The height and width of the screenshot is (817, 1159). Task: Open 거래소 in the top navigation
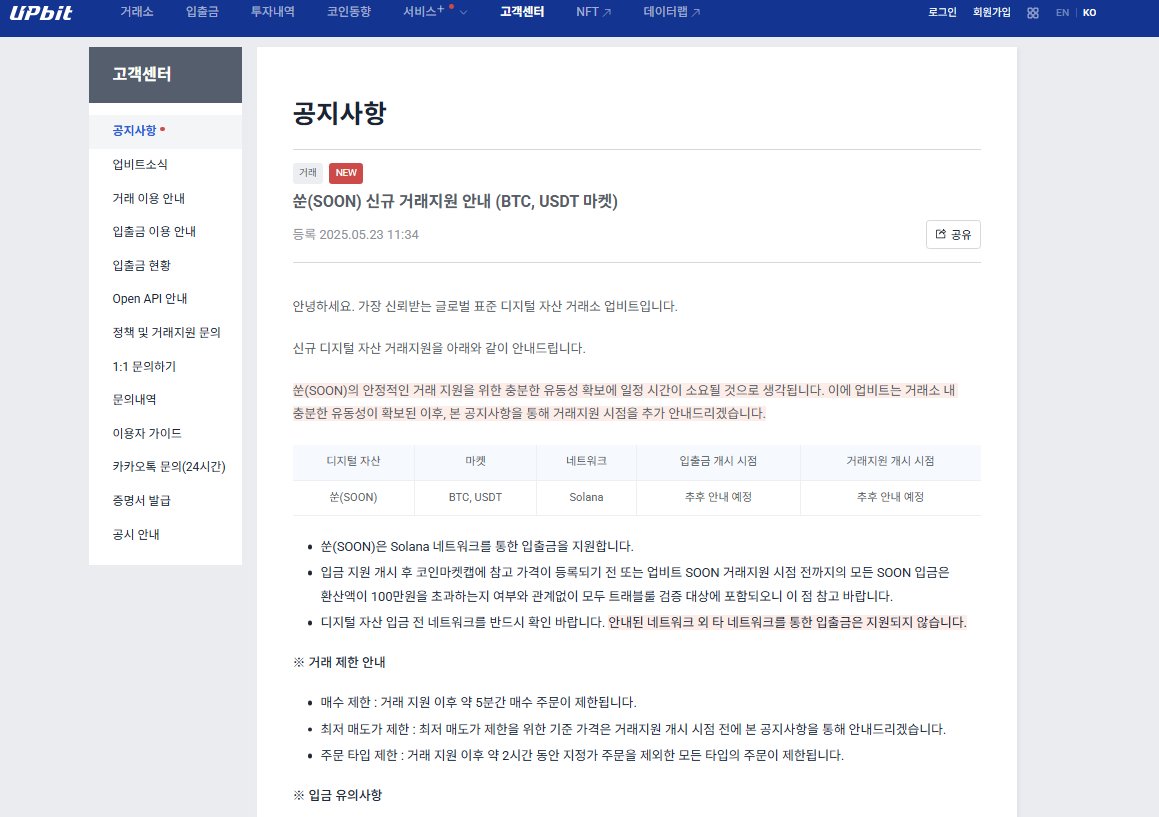tap(137, 12)
